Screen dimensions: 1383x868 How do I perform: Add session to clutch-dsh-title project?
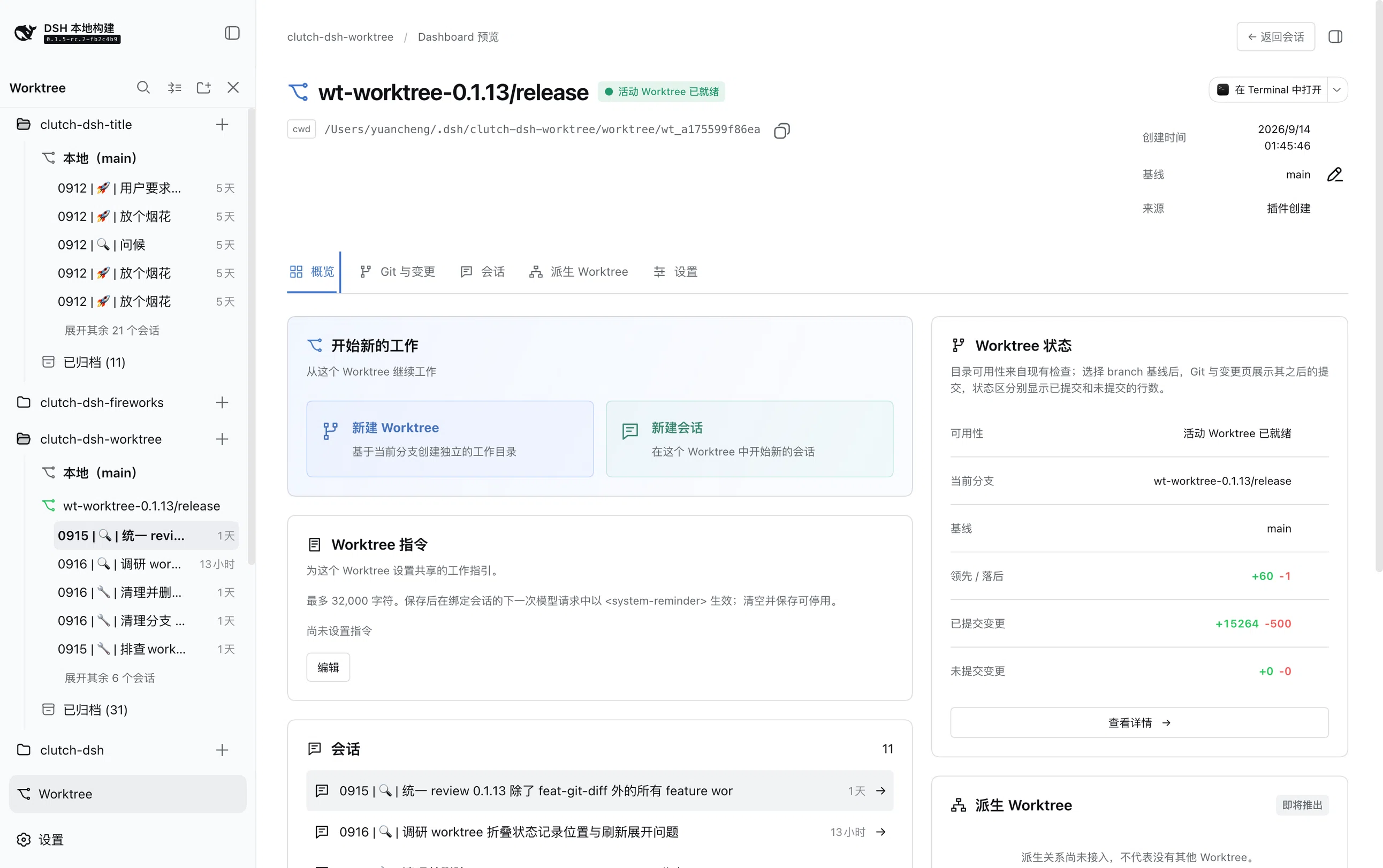coord(222,125)
